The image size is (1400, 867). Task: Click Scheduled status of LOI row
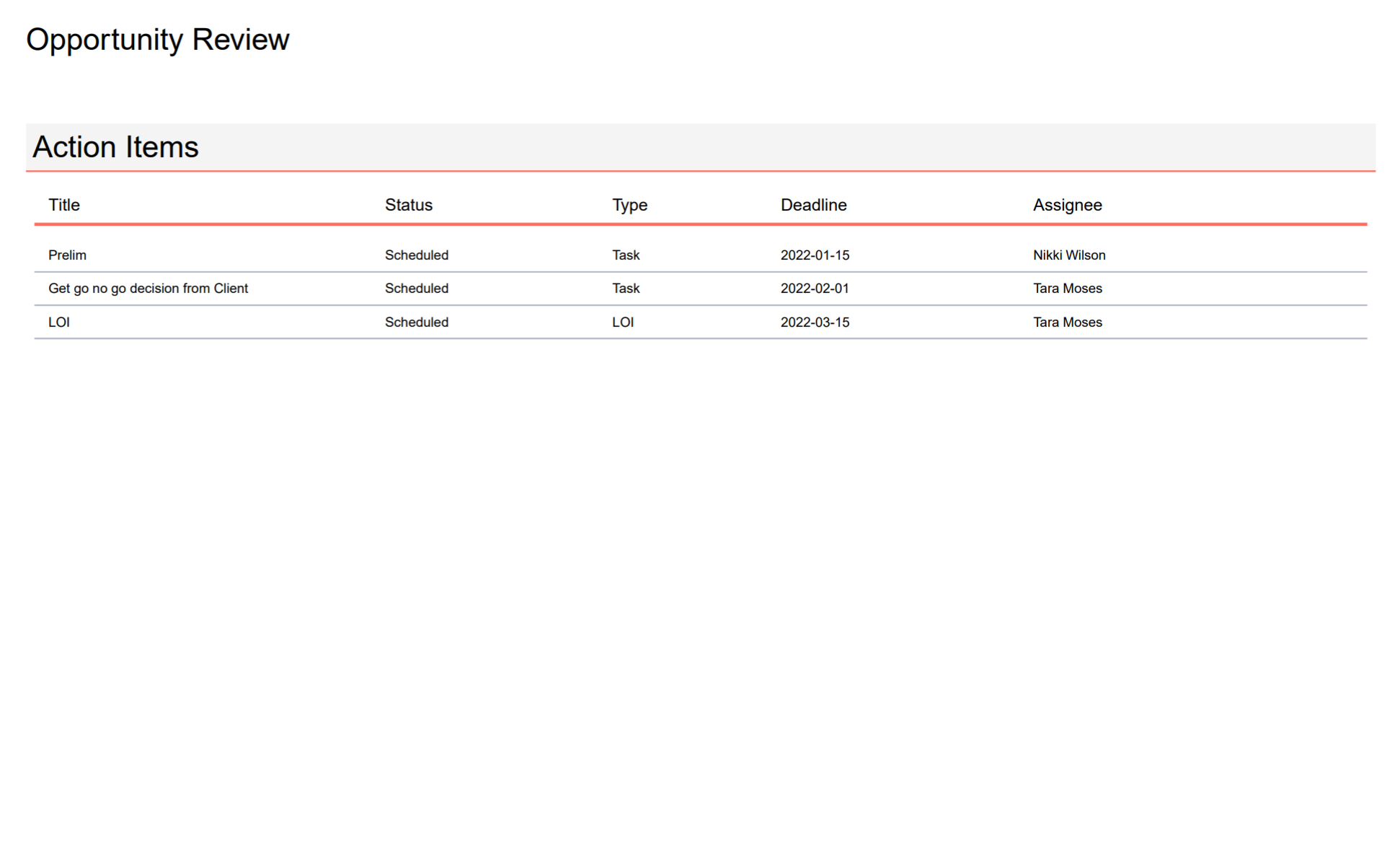point(416,322)
